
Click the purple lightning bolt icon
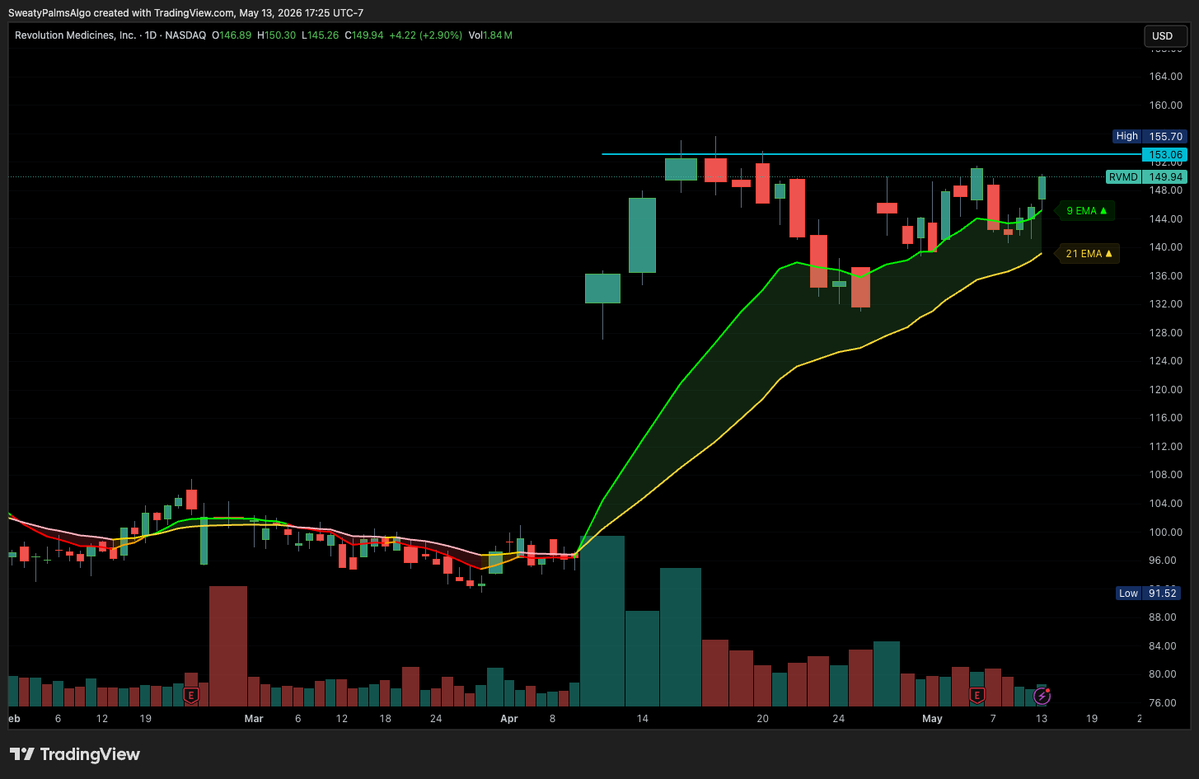[1041, 696]
